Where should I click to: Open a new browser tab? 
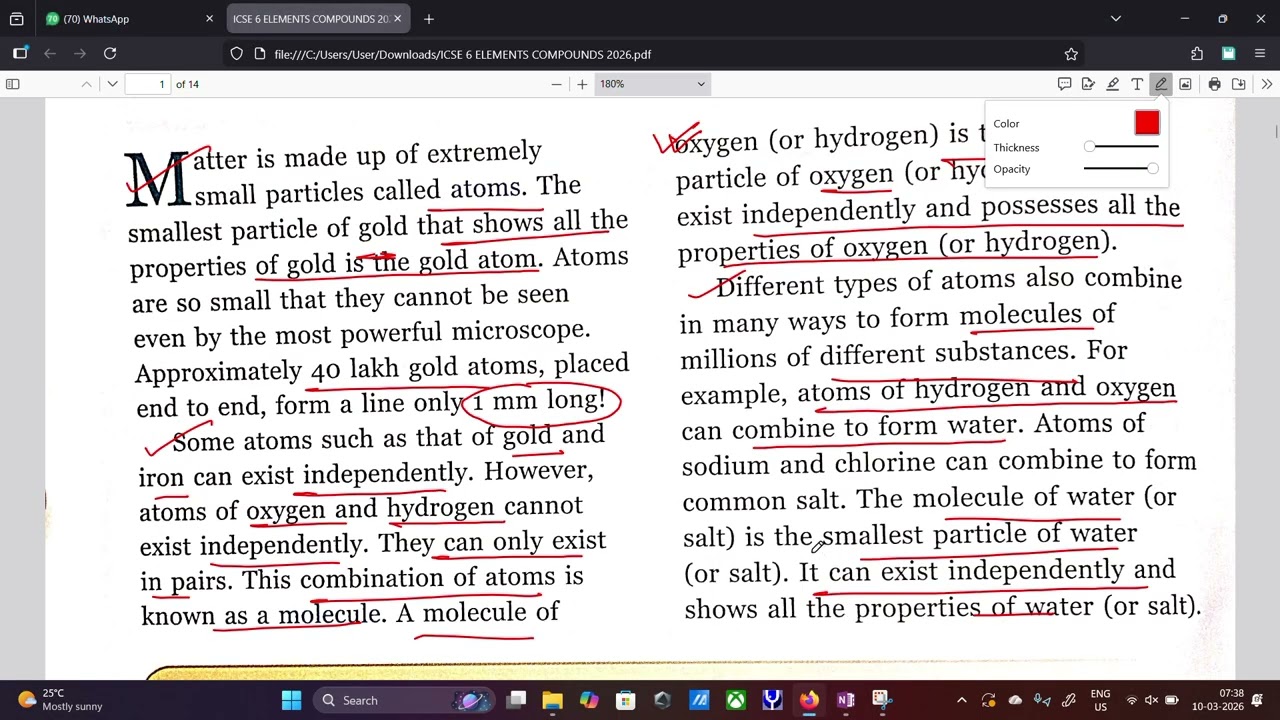[428, 19]
